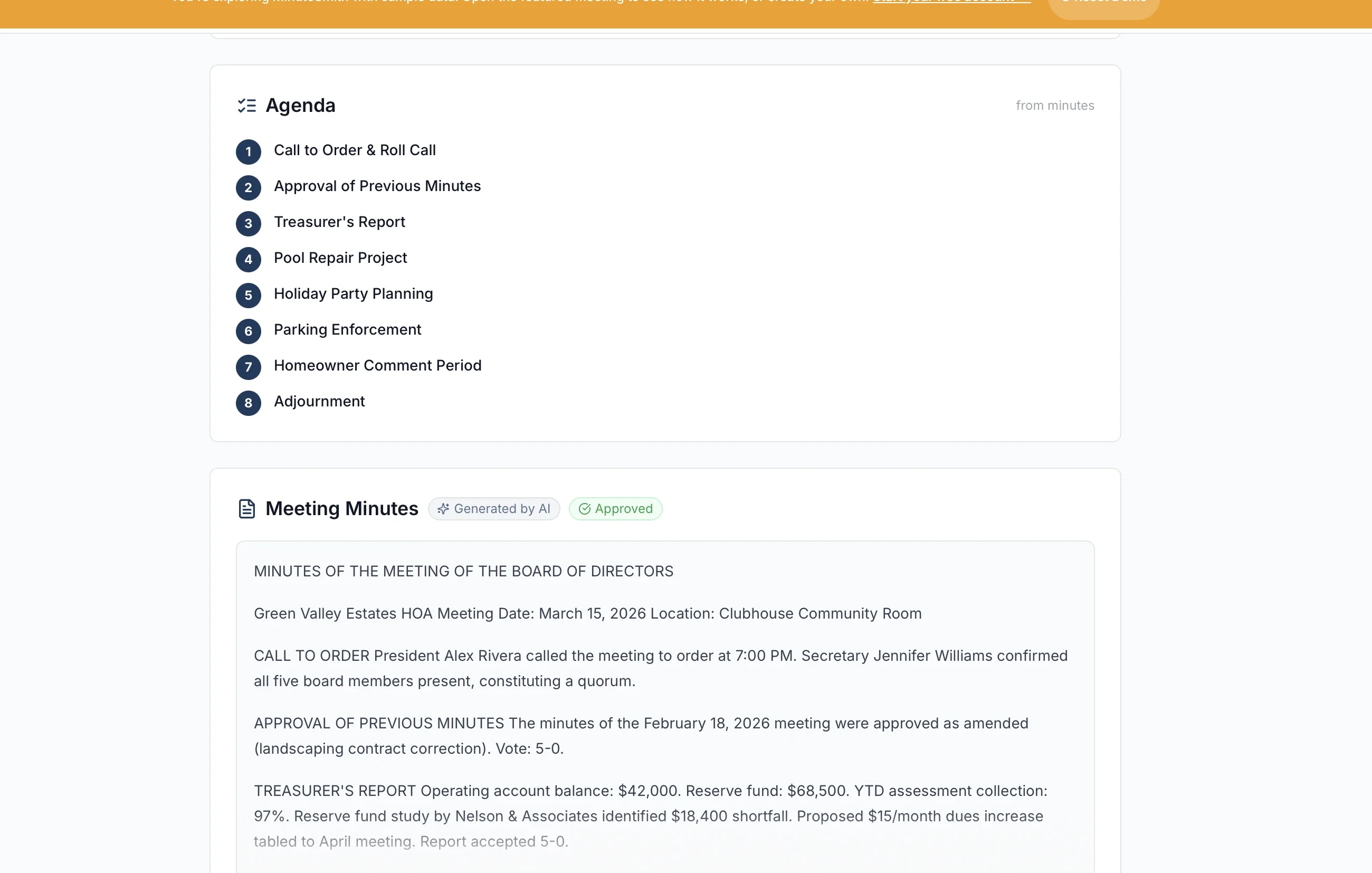The image size is (1372, 873).
Task: Click the 'Green Valley Estates HOA' line
Action: click(x=587, y=613)
